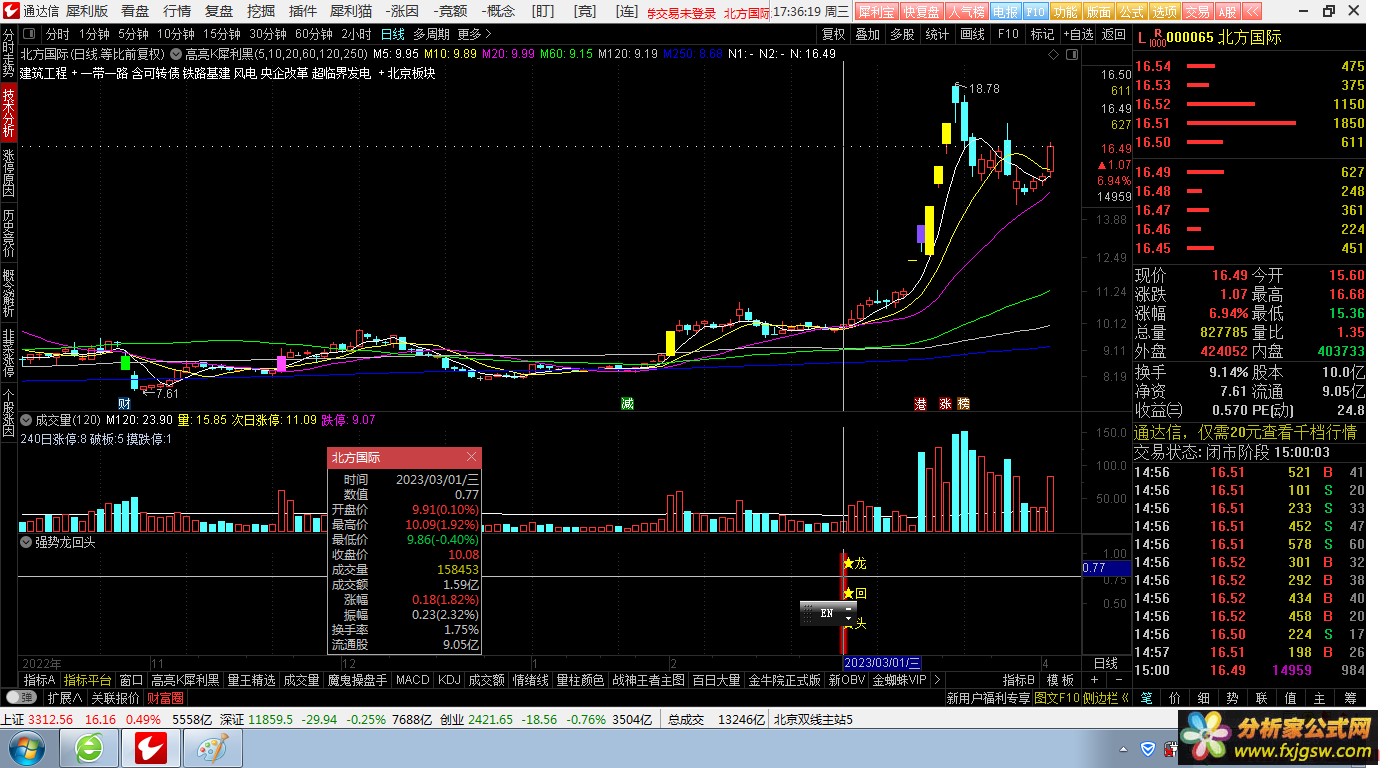Expand the 扩展∧ panel
This screenshot has width=1388, height=768.
tap(65, 698)
